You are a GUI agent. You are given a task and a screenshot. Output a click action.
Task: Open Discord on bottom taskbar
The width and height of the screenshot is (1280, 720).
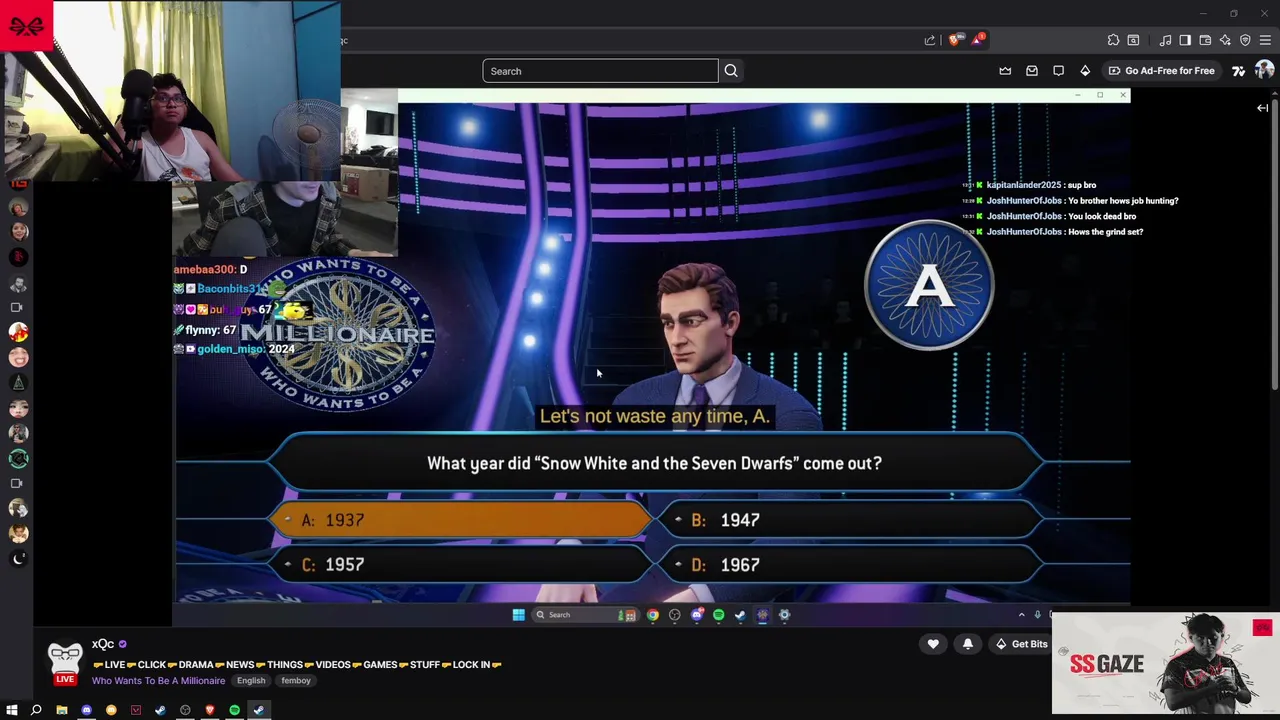(86, 710)
